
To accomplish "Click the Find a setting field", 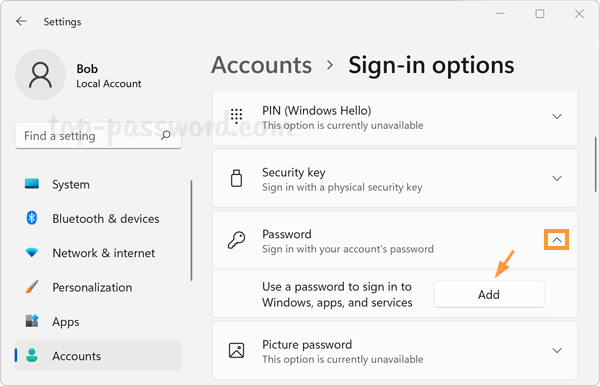I will pyautogui.click(x=98, y=135).
